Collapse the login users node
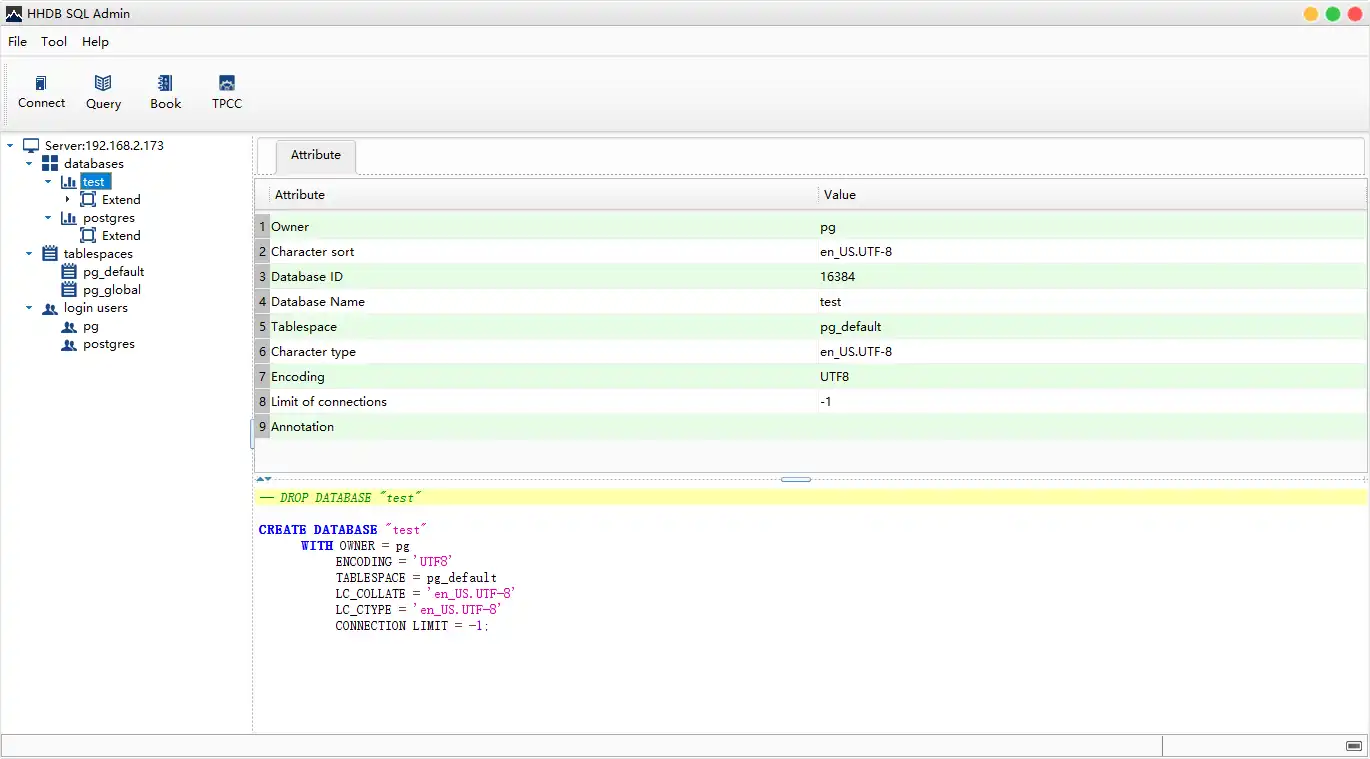 click(30, 308)
